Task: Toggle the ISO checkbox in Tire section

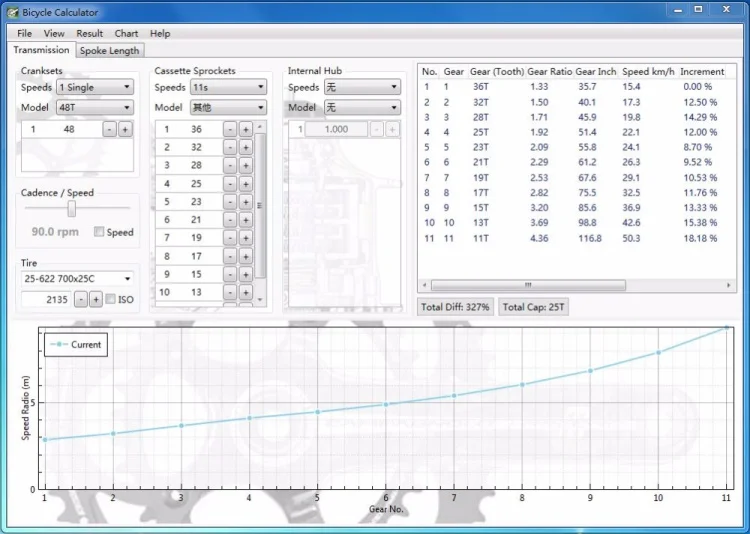Action: click(111, 299)
